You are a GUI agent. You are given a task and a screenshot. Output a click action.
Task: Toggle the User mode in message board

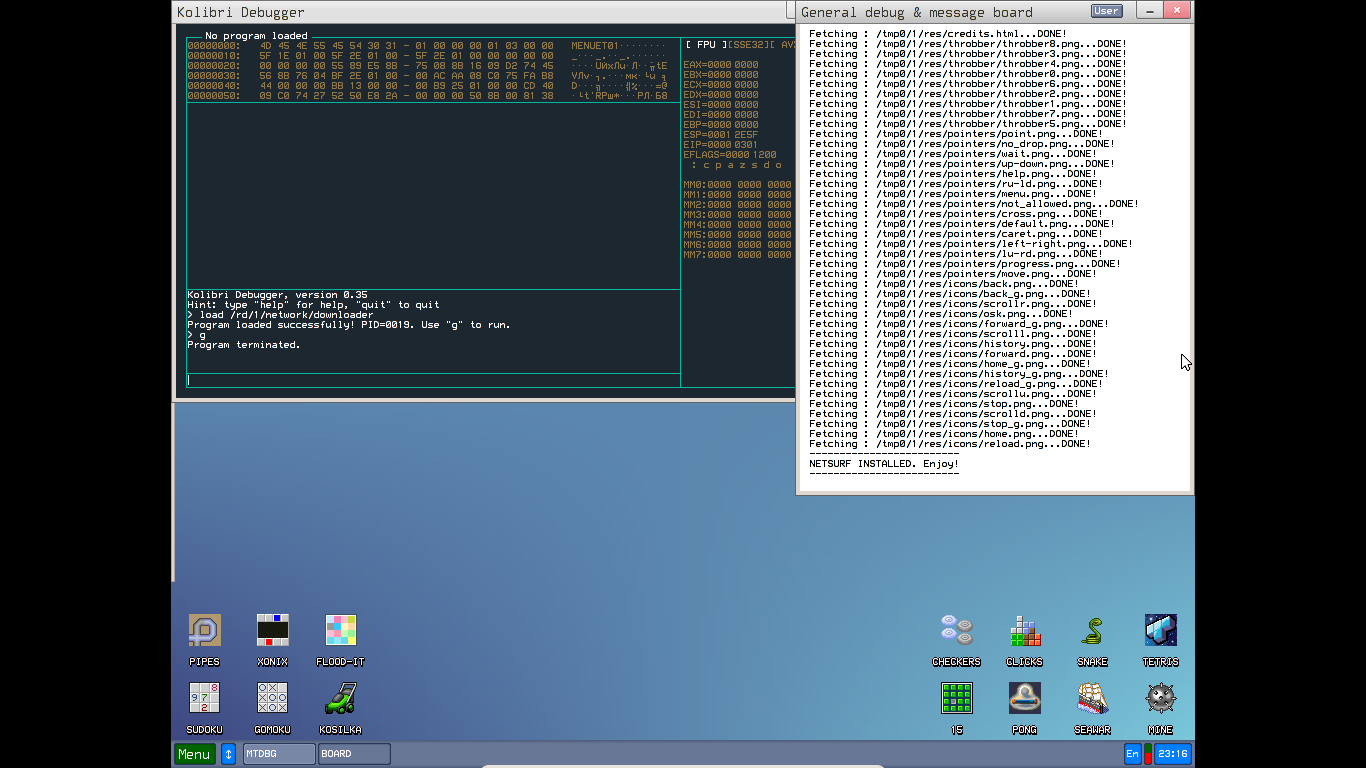click(1105, 11)
